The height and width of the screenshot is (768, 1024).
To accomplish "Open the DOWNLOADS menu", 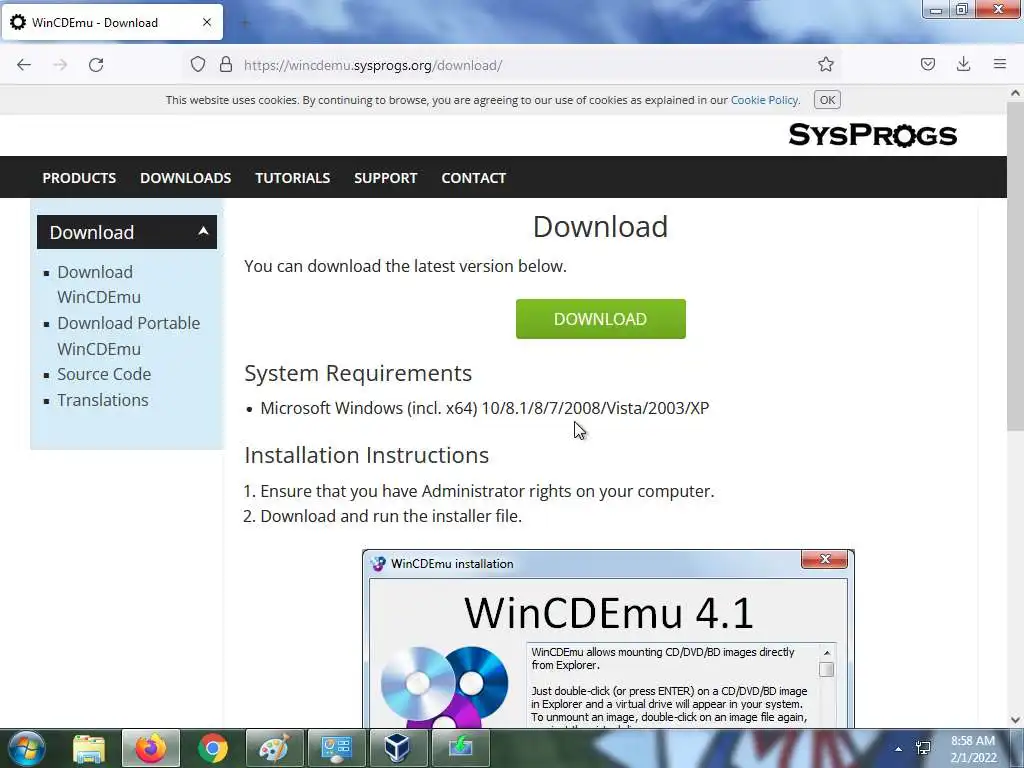I will coord(185,178).
